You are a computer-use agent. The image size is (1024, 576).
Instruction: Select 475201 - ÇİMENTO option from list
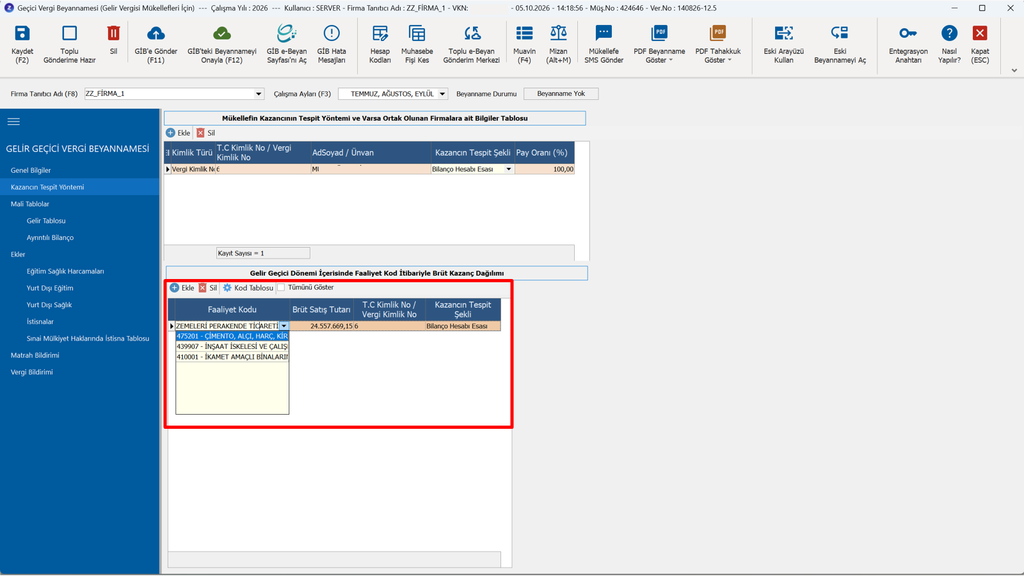click(x=232, y=336)
